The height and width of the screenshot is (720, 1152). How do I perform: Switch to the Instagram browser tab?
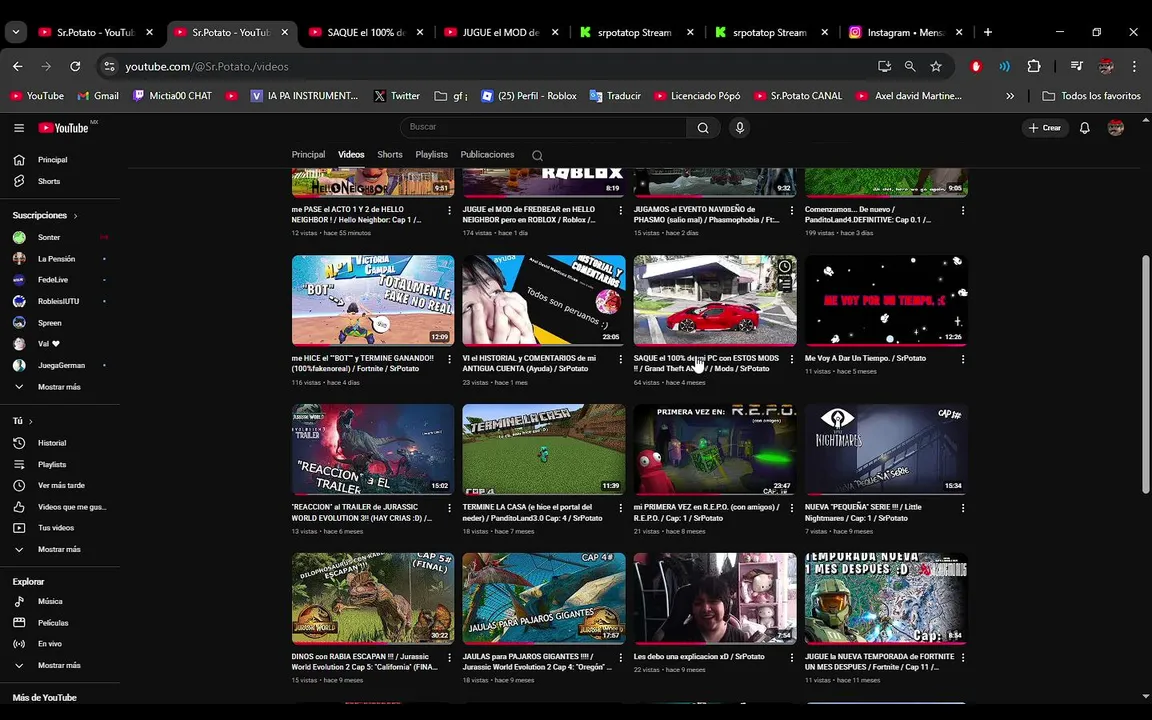pos(906,32)
